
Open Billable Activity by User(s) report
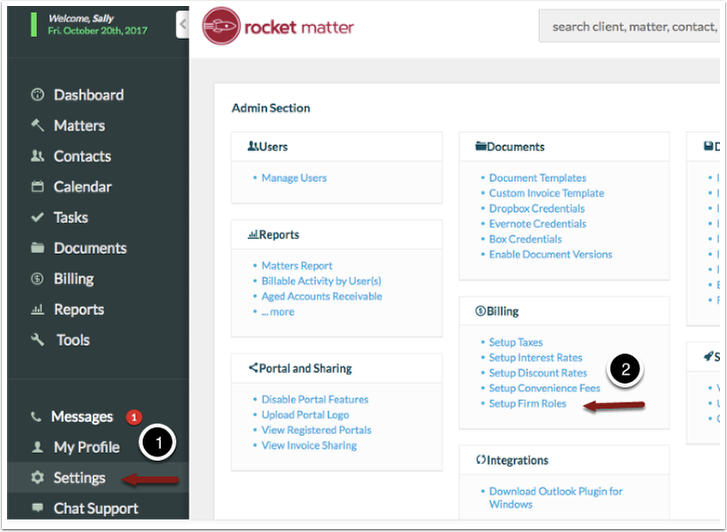click(321, 281)
